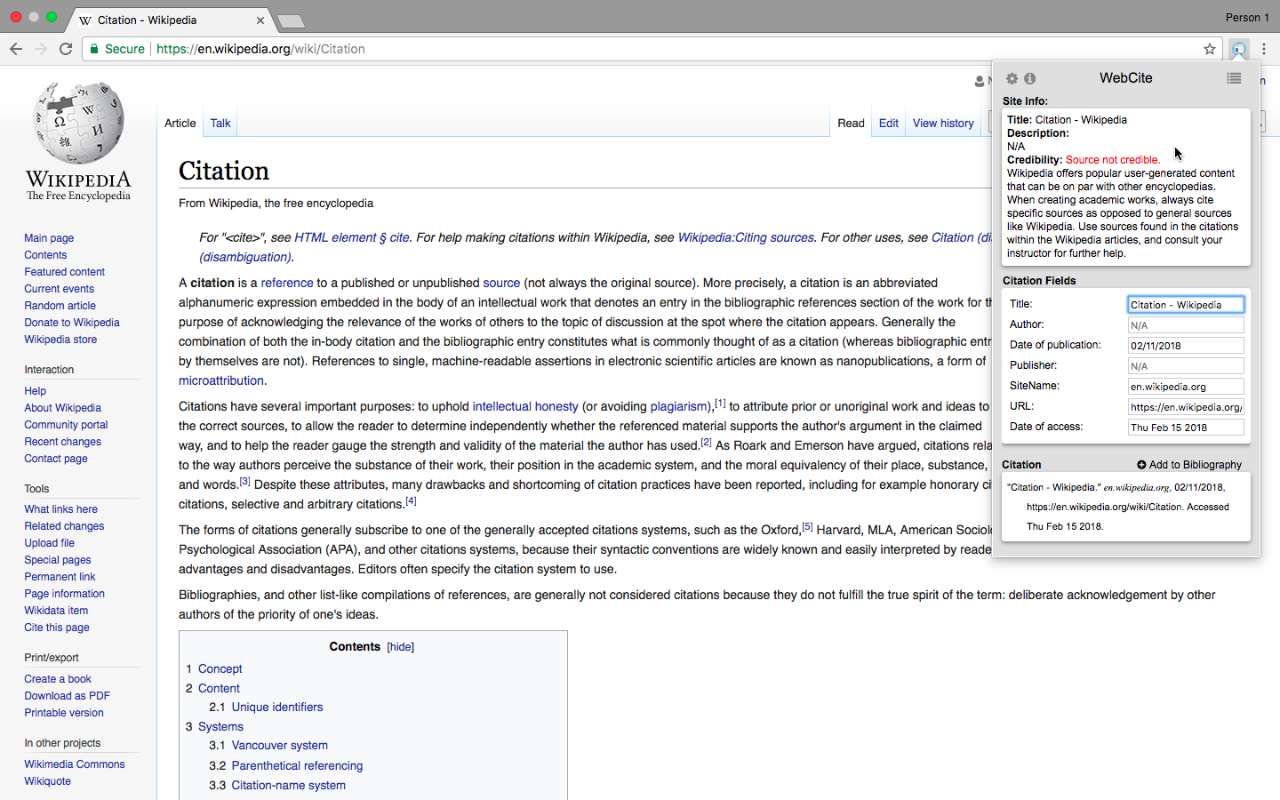Jump to Concept in Contents
Screen dimensions: 1280x800
click(220, 669)
